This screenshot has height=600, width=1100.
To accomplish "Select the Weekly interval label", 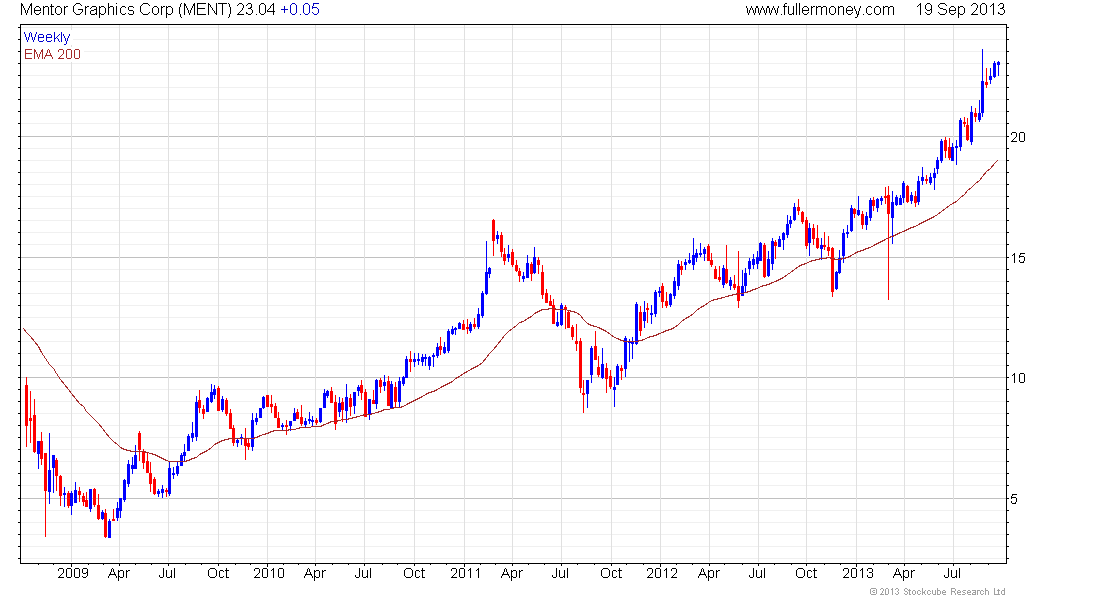I will [47, 37].
